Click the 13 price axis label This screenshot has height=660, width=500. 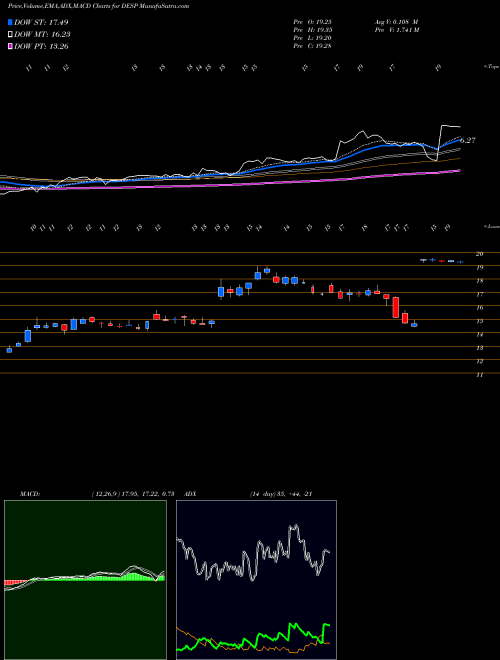coord(479,348)
